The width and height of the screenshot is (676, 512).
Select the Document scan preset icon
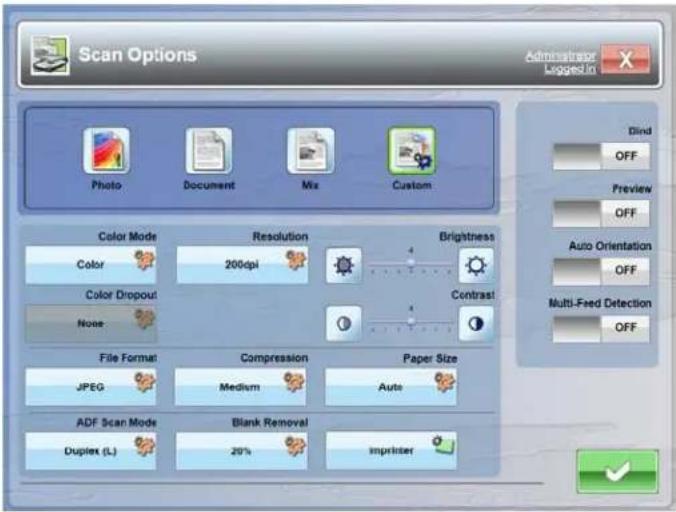point(209,151)
